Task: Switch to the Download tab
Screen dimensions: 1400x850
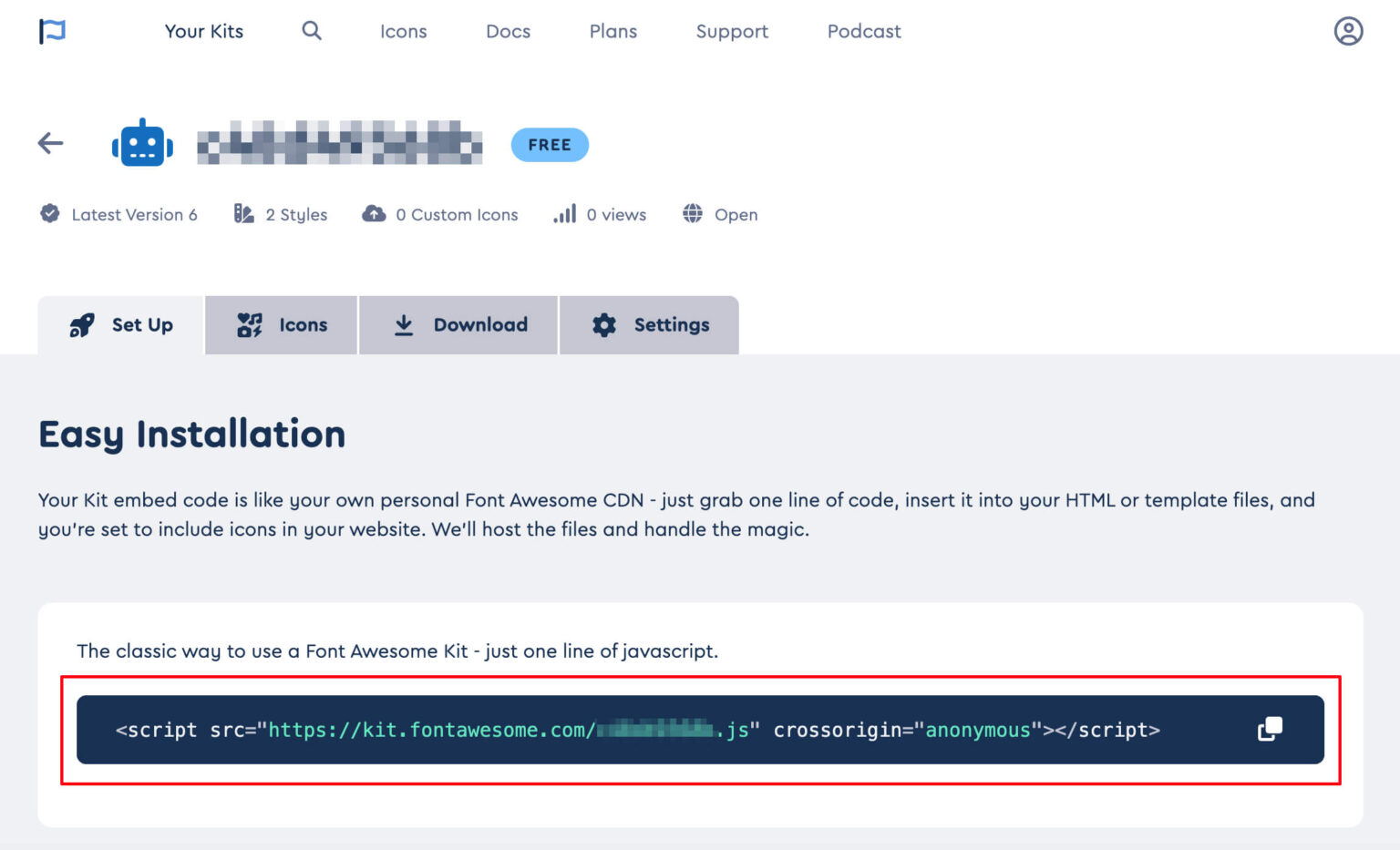Action: tap(458, 324)
